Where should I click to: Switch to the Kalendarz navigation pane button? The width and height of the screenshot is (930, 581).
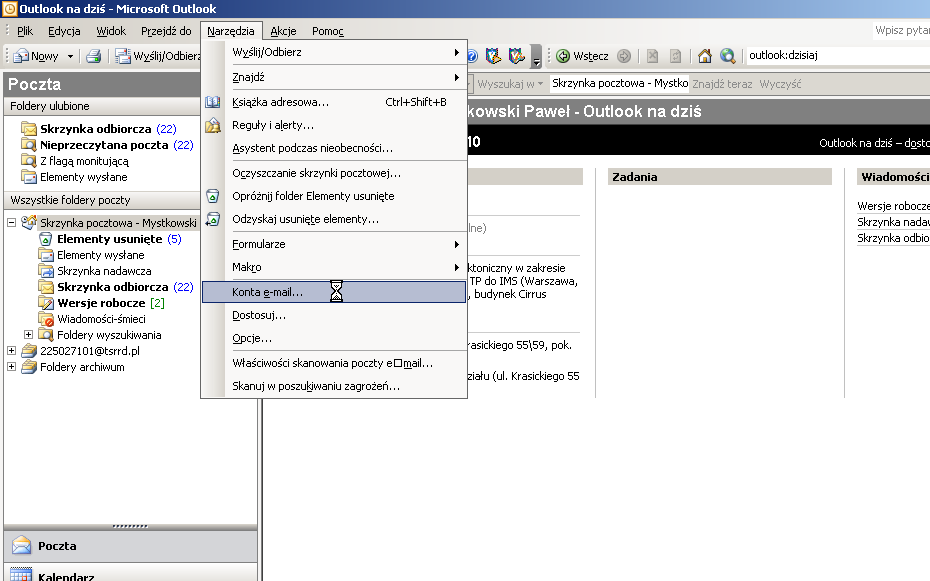click(x=130, y=574)
